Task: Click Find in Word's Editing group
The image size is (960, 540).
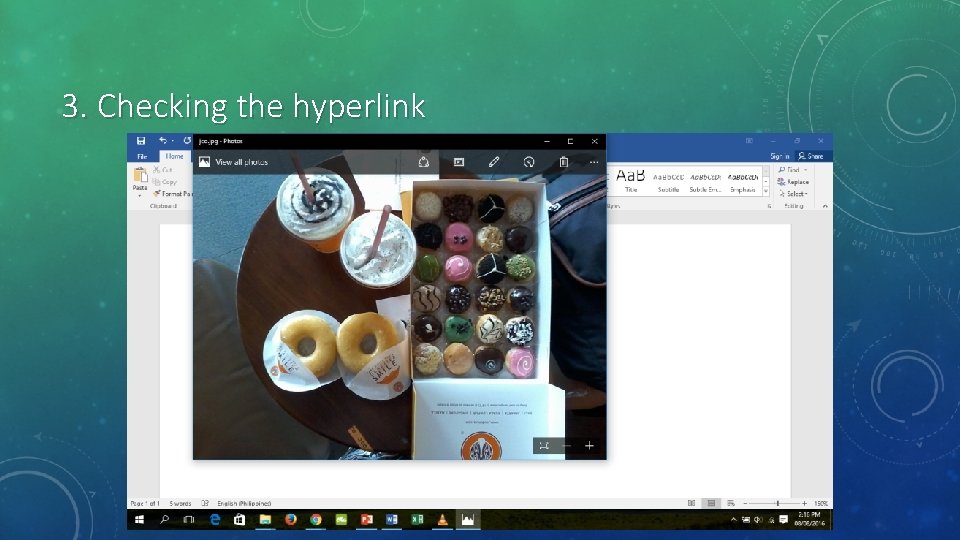Action: click(x=789, y=170)
